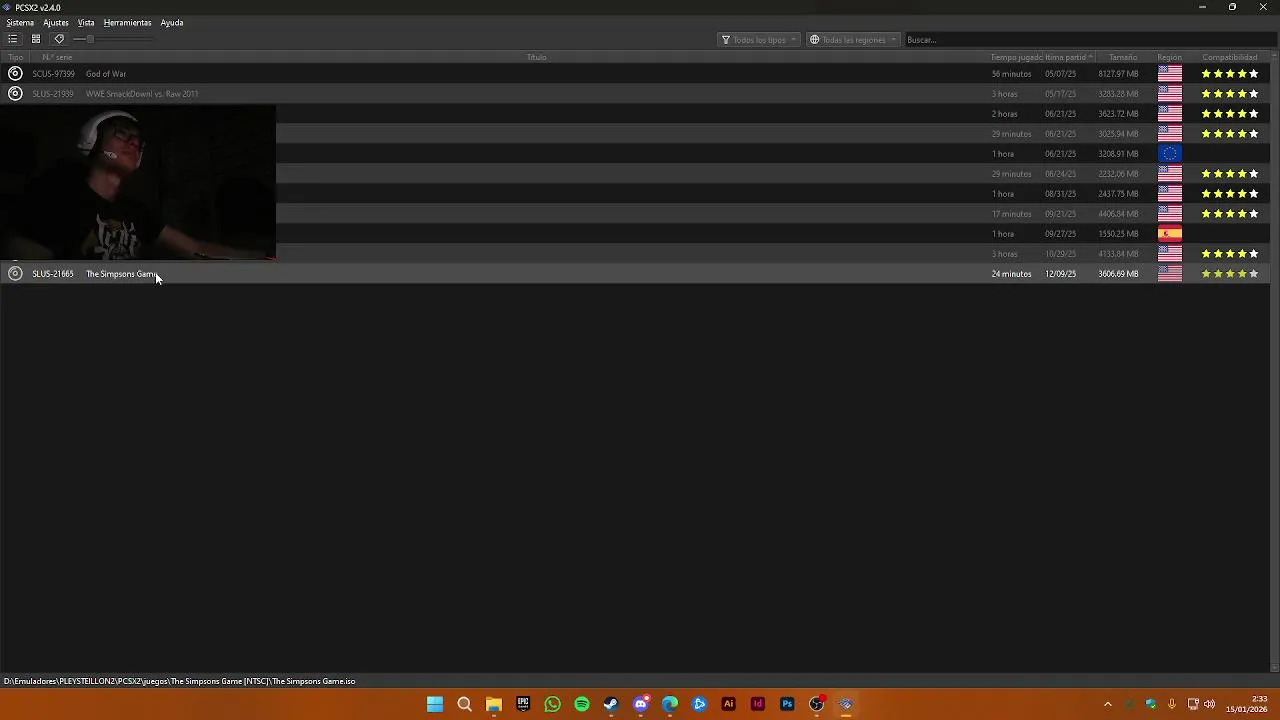The height and width of the screenshot is (720, 1280).
Task: Click the 05/17/25 date cell
Action: pyautogui.click(x=1060, y=94)
